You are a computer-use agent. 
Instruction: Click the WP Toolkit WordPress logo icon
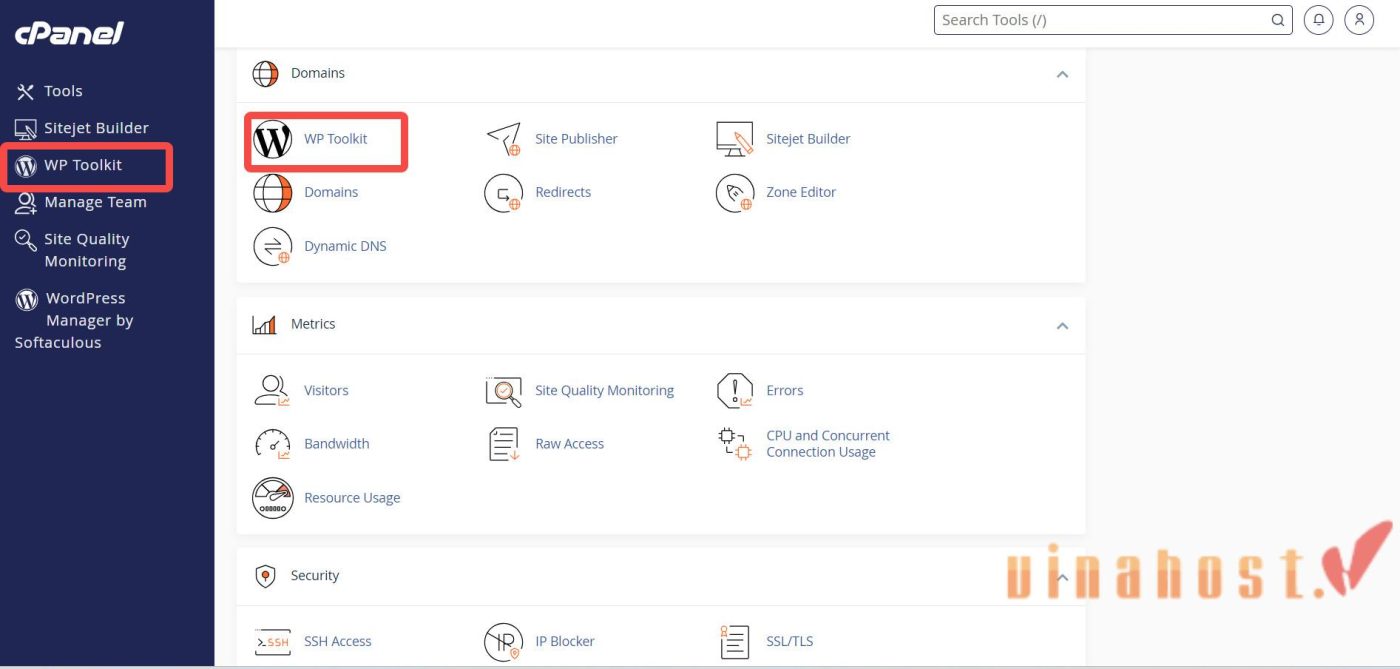point(272,140)
